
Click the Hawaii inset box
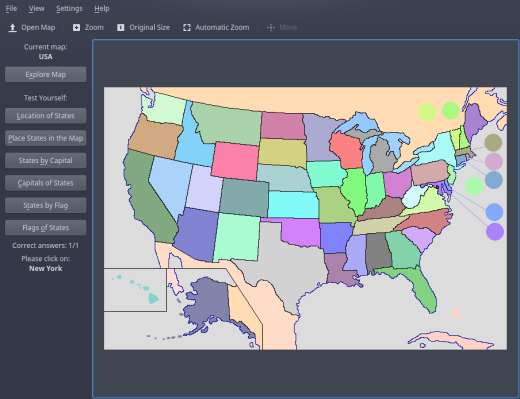[135, 290]
